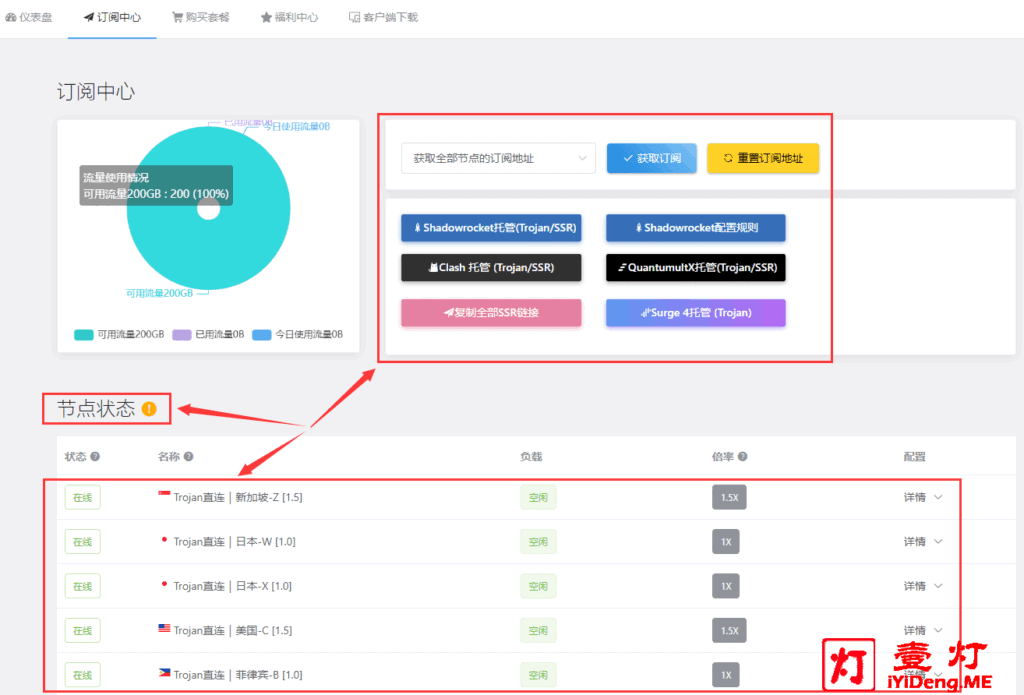
Task: Click the 在线 status badge for 新加坡-Z
Action: (x=82, y=497)
